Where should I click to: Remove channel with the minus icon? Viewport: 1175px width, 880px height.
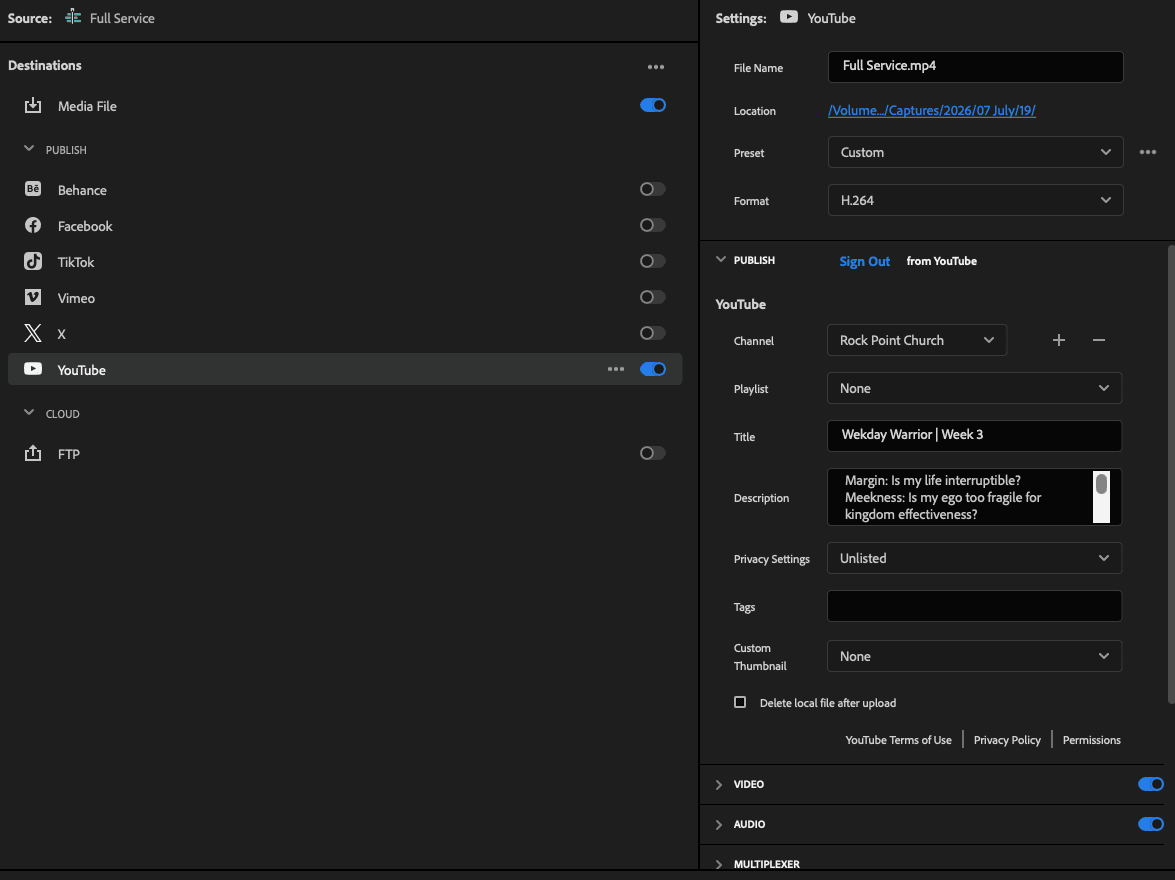pos(1099,340)
